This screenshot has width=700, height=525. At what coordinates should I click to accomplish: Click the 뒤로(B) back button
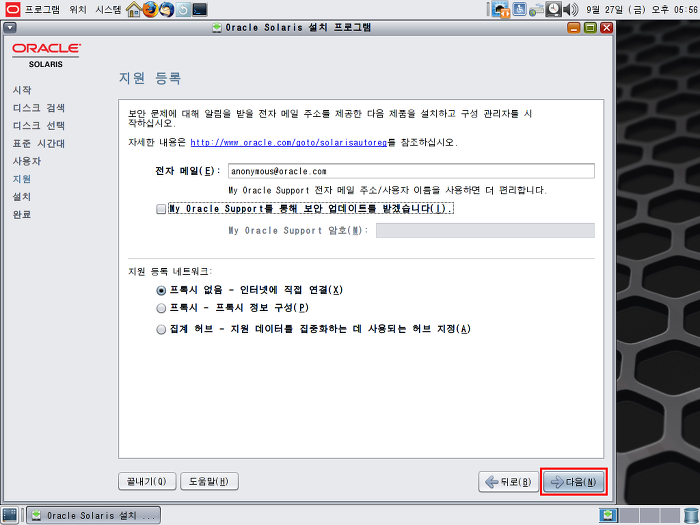[x=508, y=482]
